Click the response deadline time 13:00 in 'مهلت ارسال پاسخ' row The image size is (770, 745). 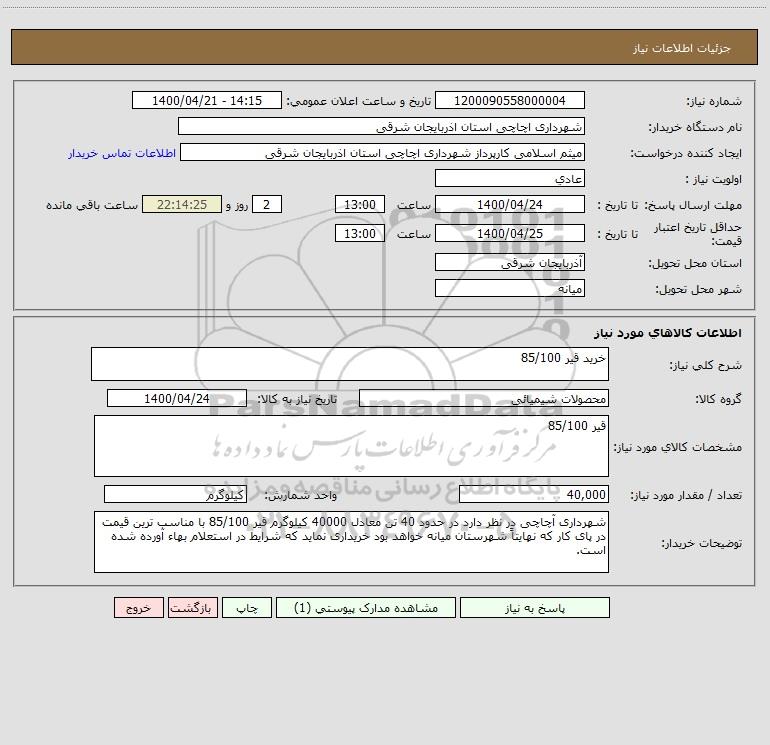(x=359, y=204)
